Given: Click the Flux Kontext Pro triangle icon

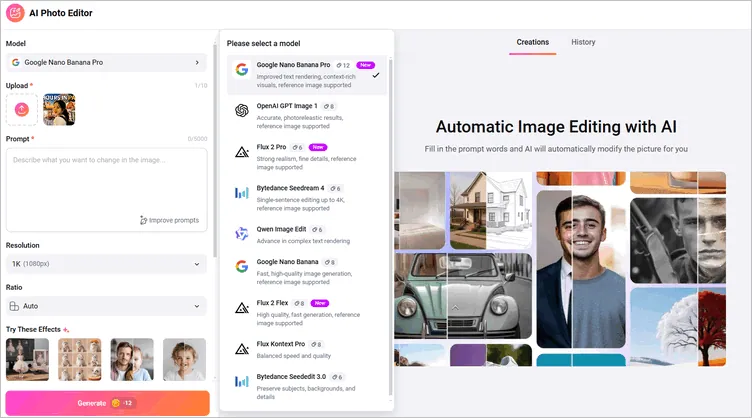Looking at the screenshot, I should (x=242, y=349).
